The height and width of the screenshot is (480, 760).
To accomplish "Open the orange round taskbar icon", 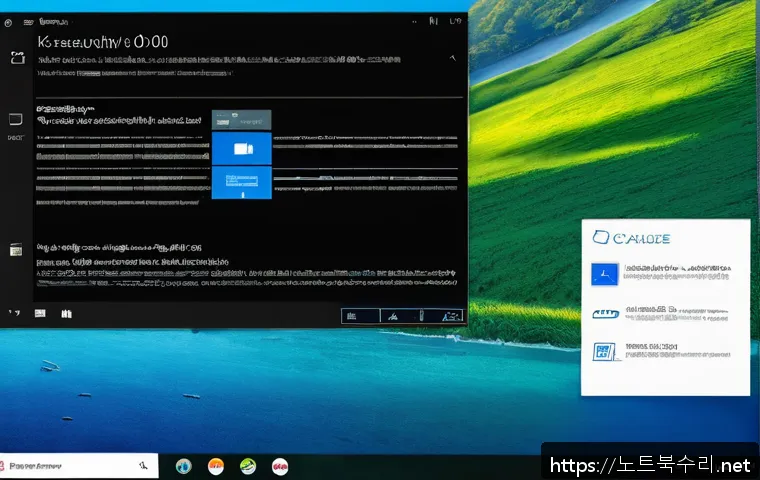I will pyautogui.click(x=216, y=466).
